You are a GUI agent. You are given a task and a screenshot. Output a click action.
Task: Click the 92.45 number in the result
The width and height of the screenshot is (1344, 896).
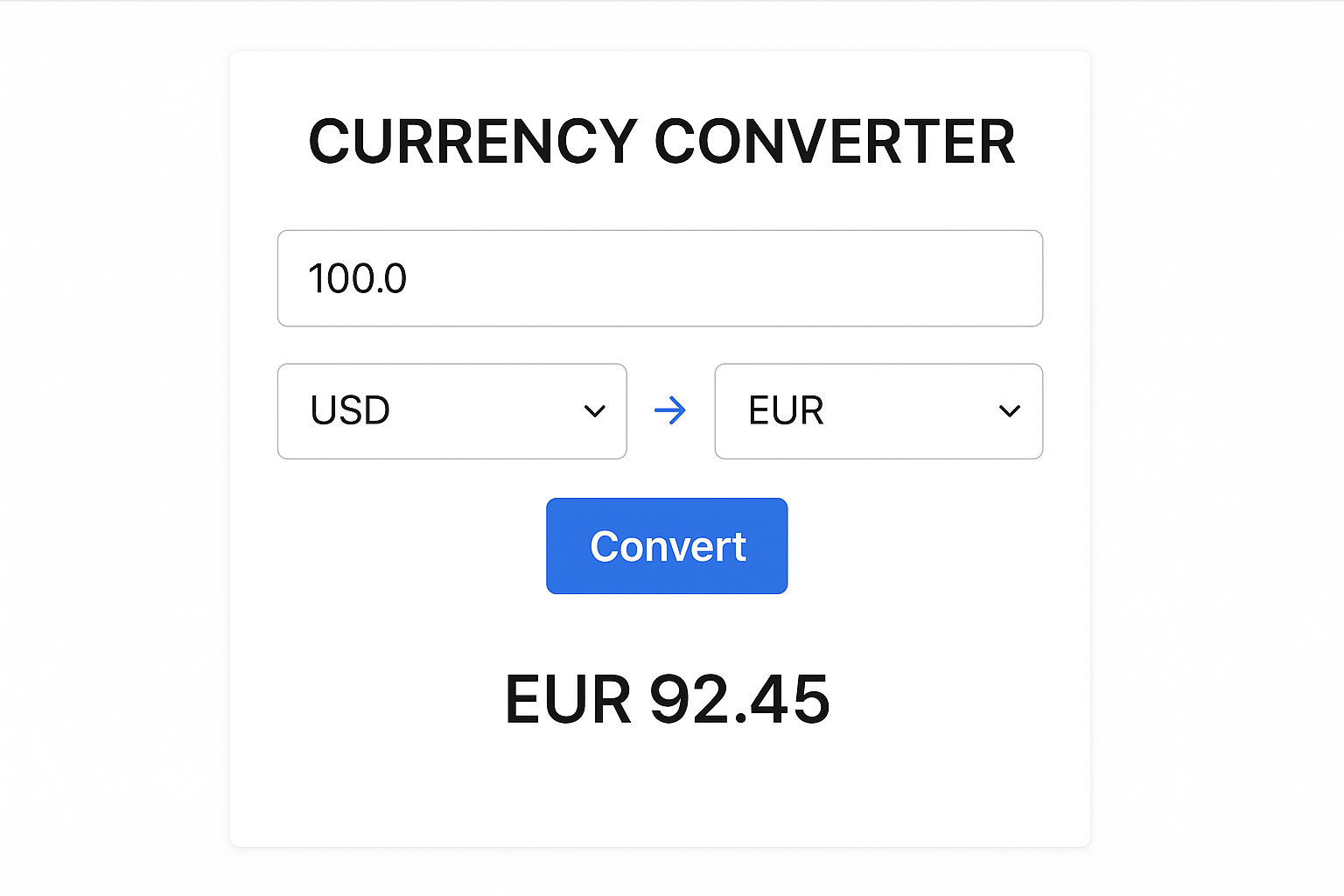coord(739,699)
